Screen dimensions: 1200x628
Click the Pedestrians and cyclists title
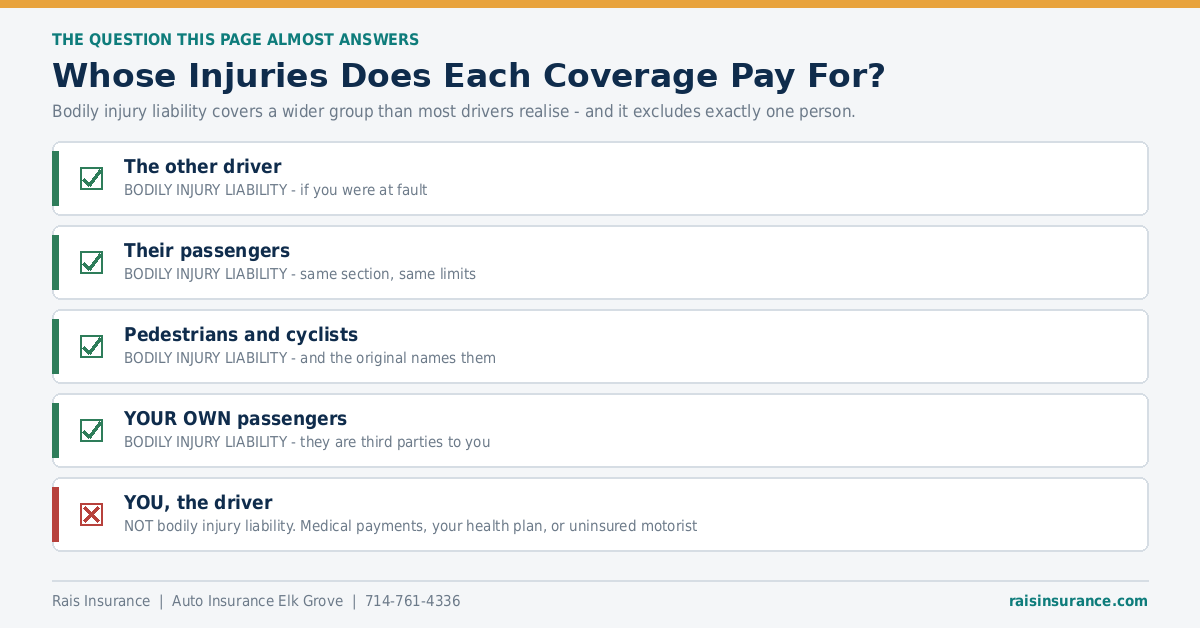241,335
